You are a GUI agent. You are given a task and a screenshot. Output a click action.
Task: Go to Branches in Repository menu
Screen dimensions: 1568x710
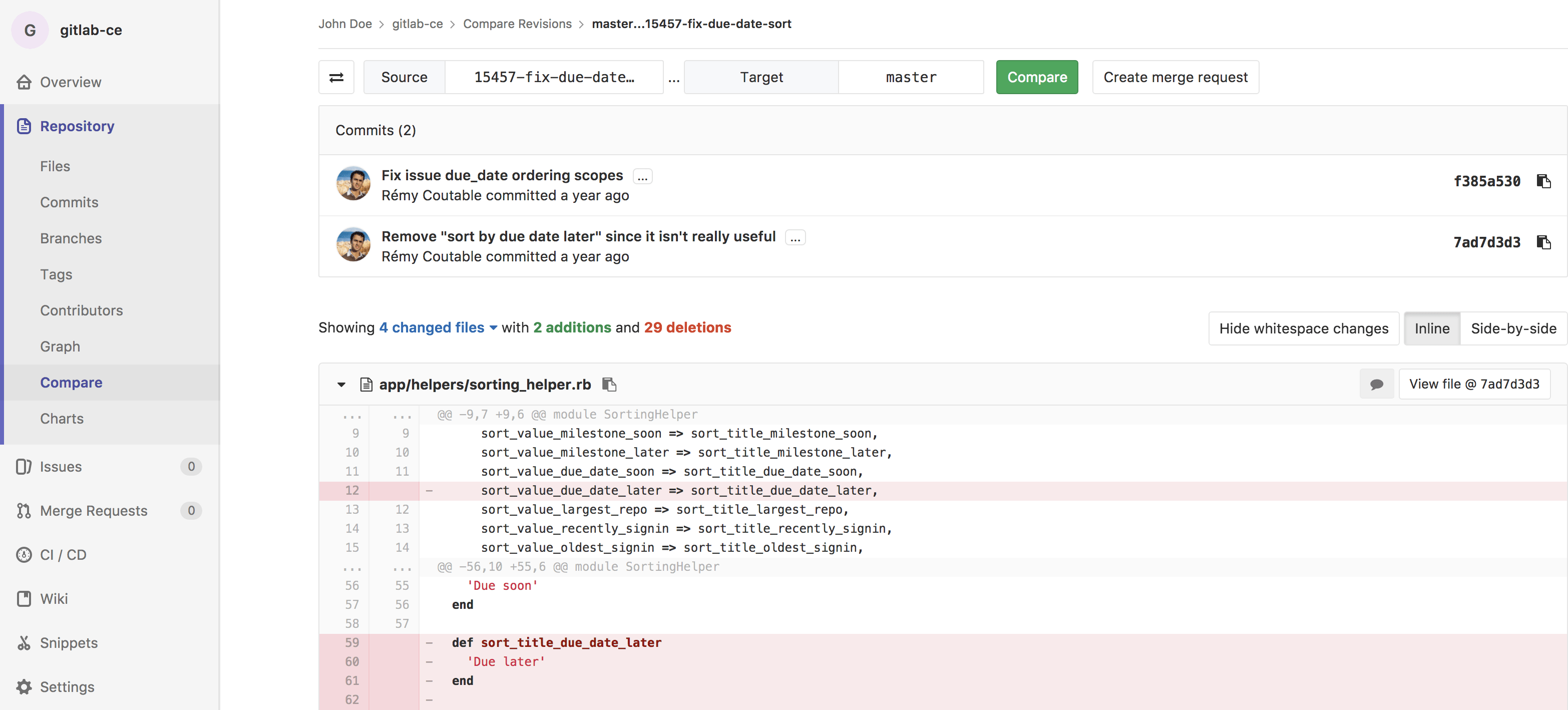coord(71,238)
